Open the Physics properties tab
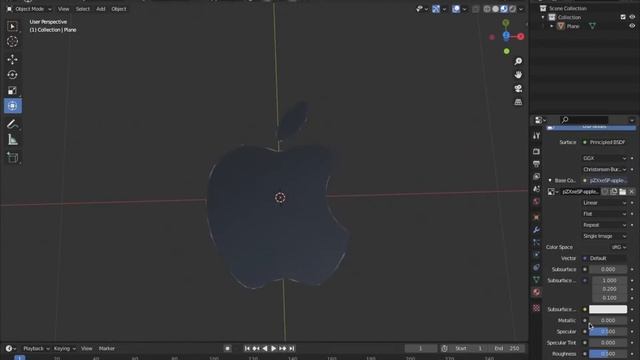Viewport: 640px width, 360px height. tap(536, 255)
